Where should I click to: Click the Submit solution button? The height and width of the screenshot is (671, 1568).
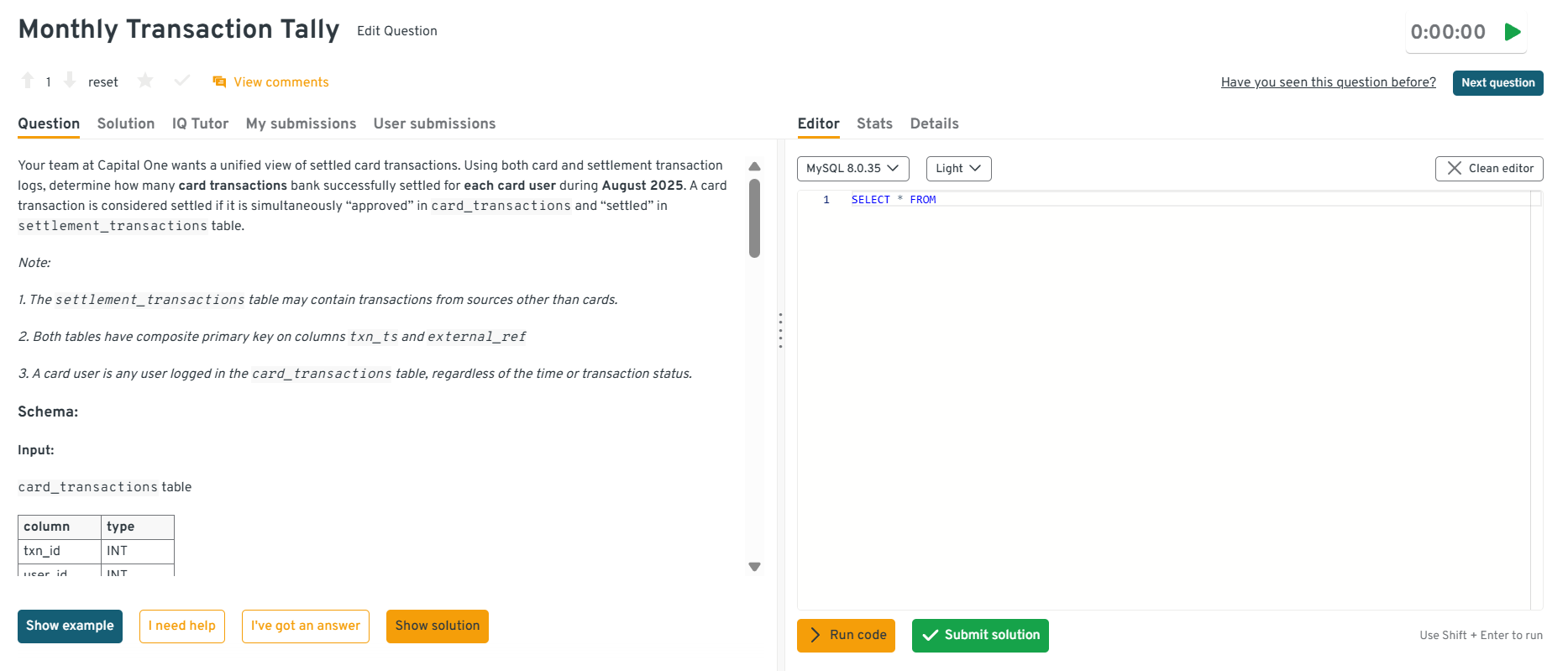980,636
